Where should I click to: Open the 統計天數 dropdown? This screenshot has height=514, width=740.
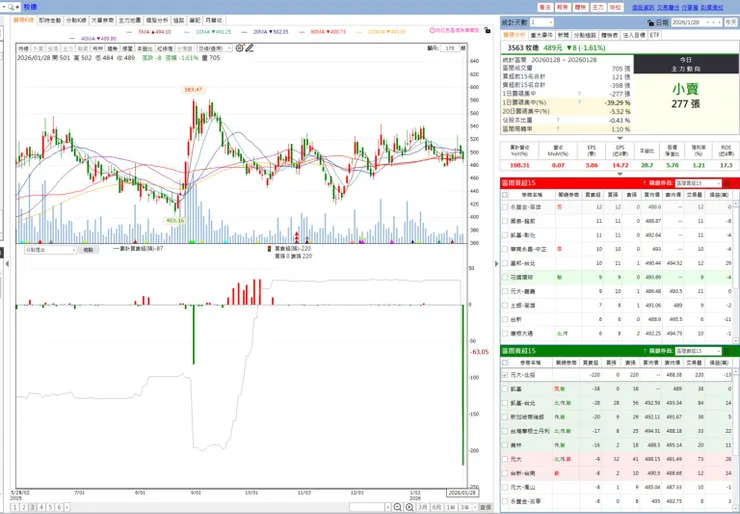pyautogui.click(x=542, y=21)
